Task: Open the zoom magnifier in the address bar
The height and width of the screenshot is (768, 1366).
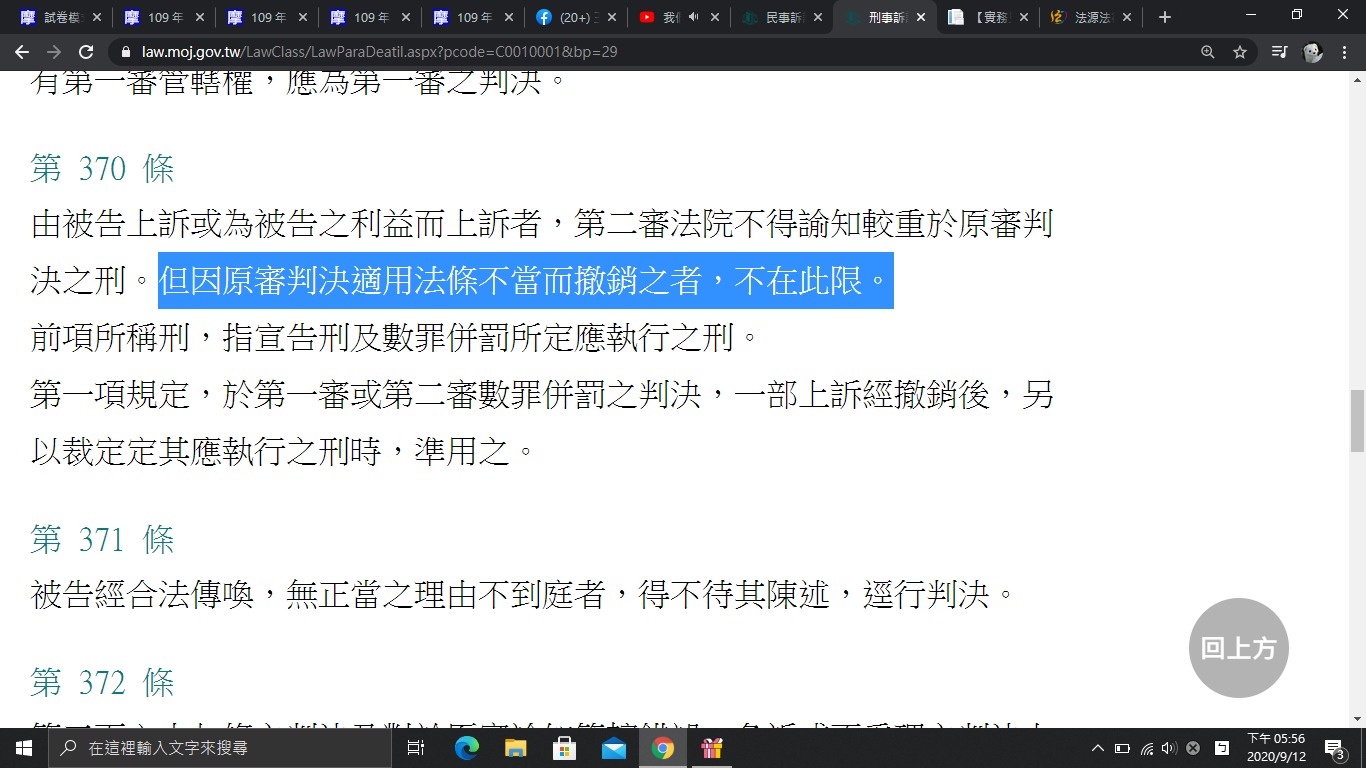Action: tap(1208, 52)
